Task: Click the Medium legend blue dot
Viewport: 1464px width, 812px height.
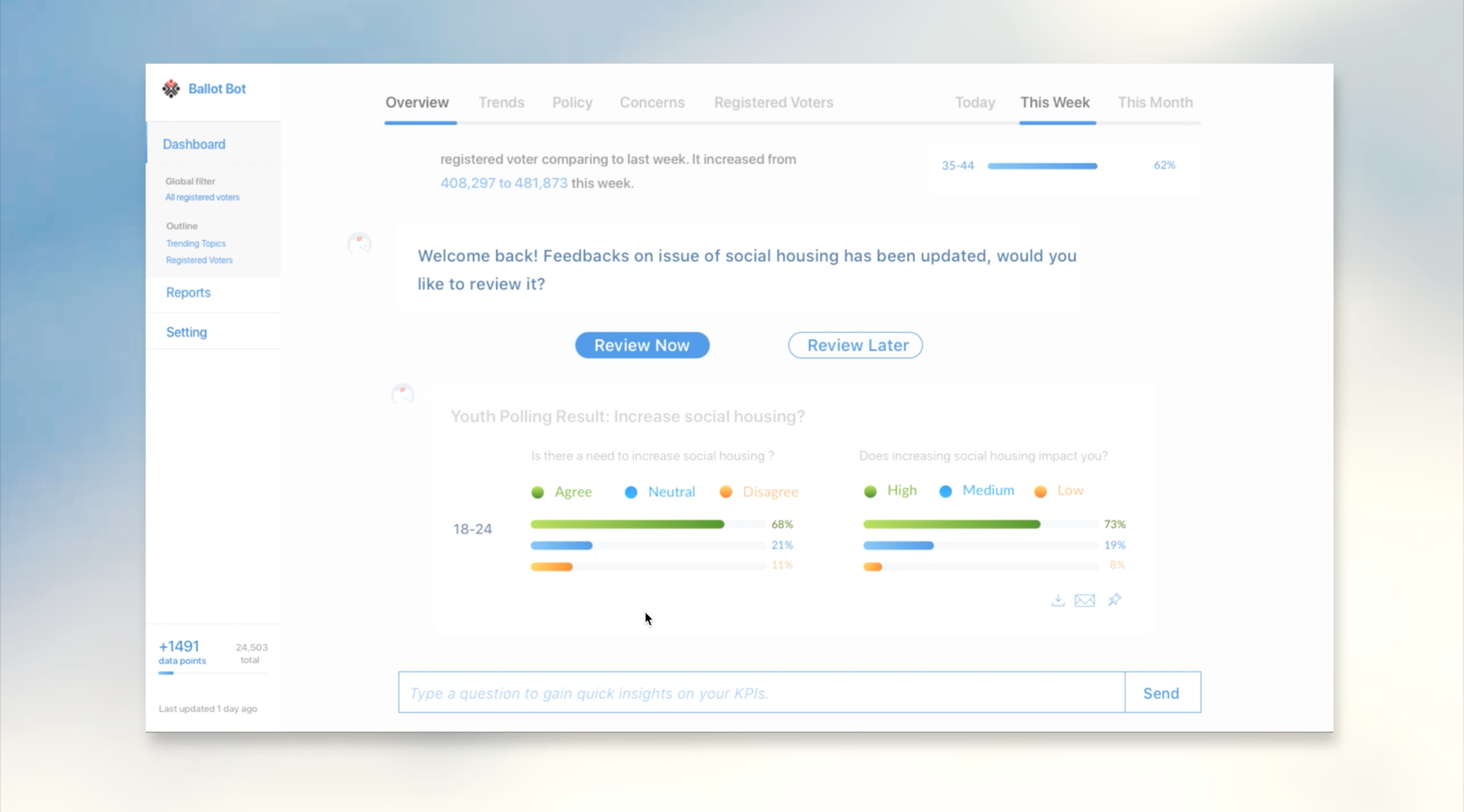Action: point(945,491)
